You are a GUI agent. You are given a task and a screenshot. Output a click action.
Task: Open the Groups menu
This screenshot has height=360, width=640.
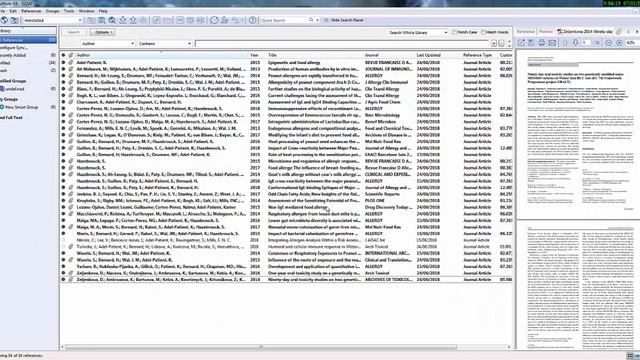(52, 11)
